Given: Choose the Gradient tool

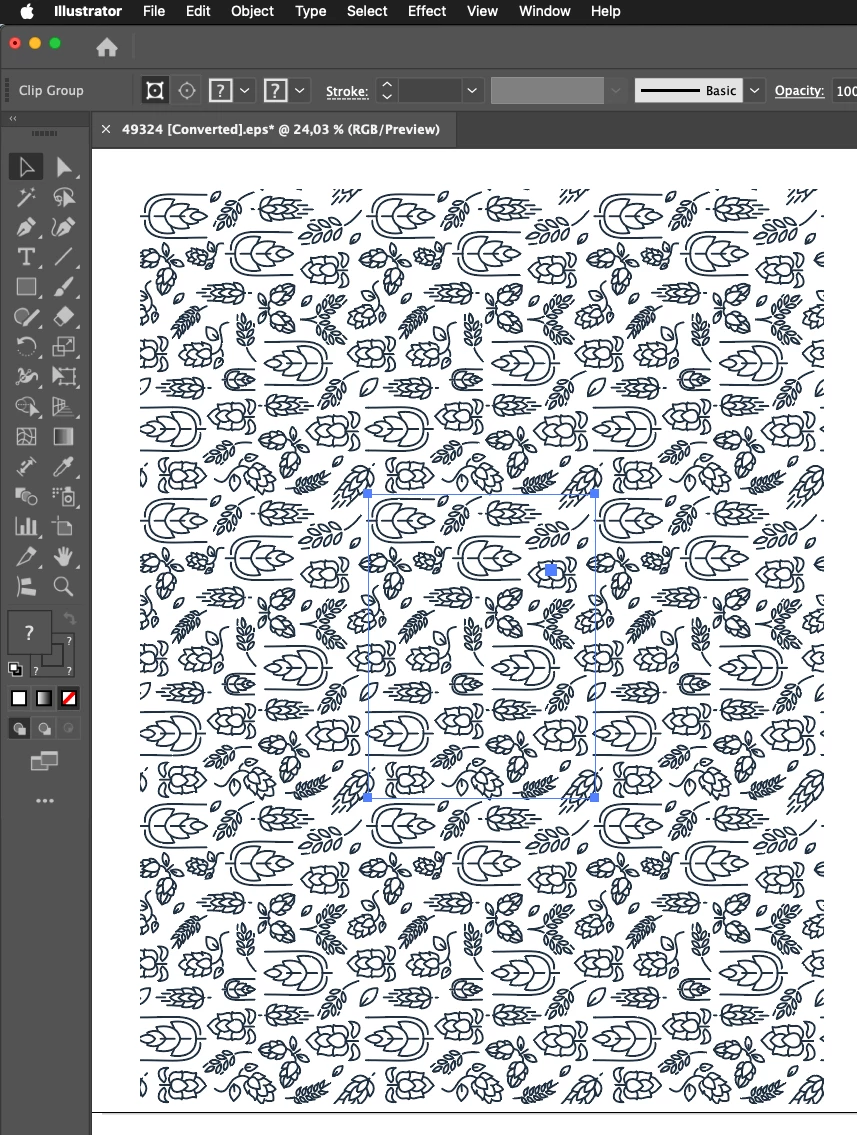Looking at the screenshot, I should tap(64, 436).
